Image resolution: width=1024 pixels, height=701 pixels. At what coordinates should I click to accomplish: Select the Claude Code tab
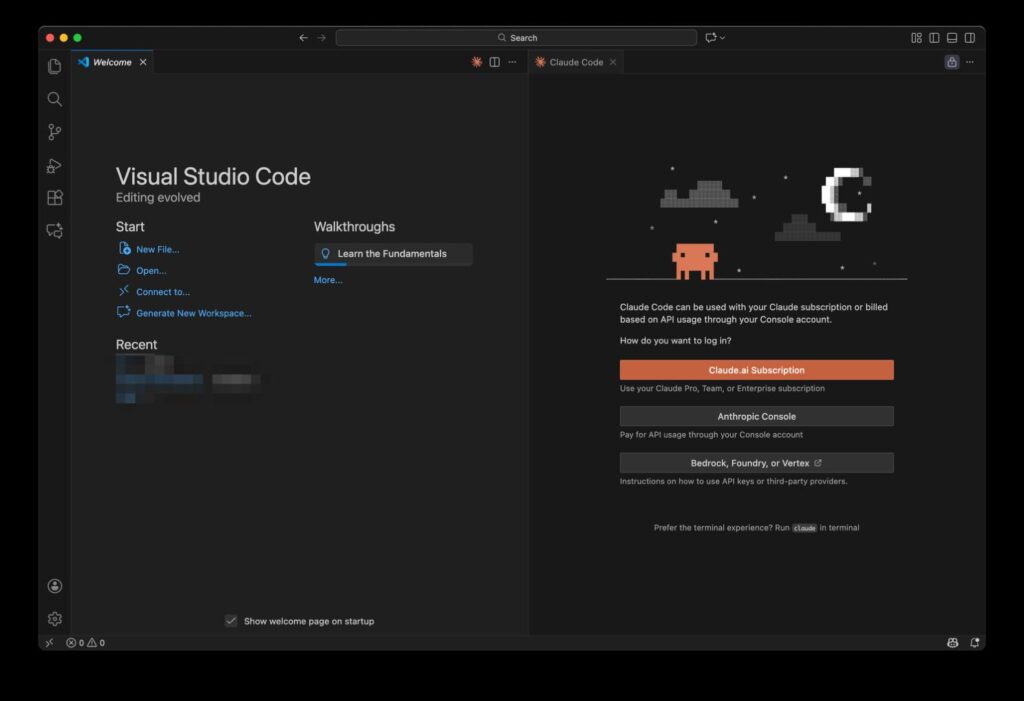click(x=576, y=62)
